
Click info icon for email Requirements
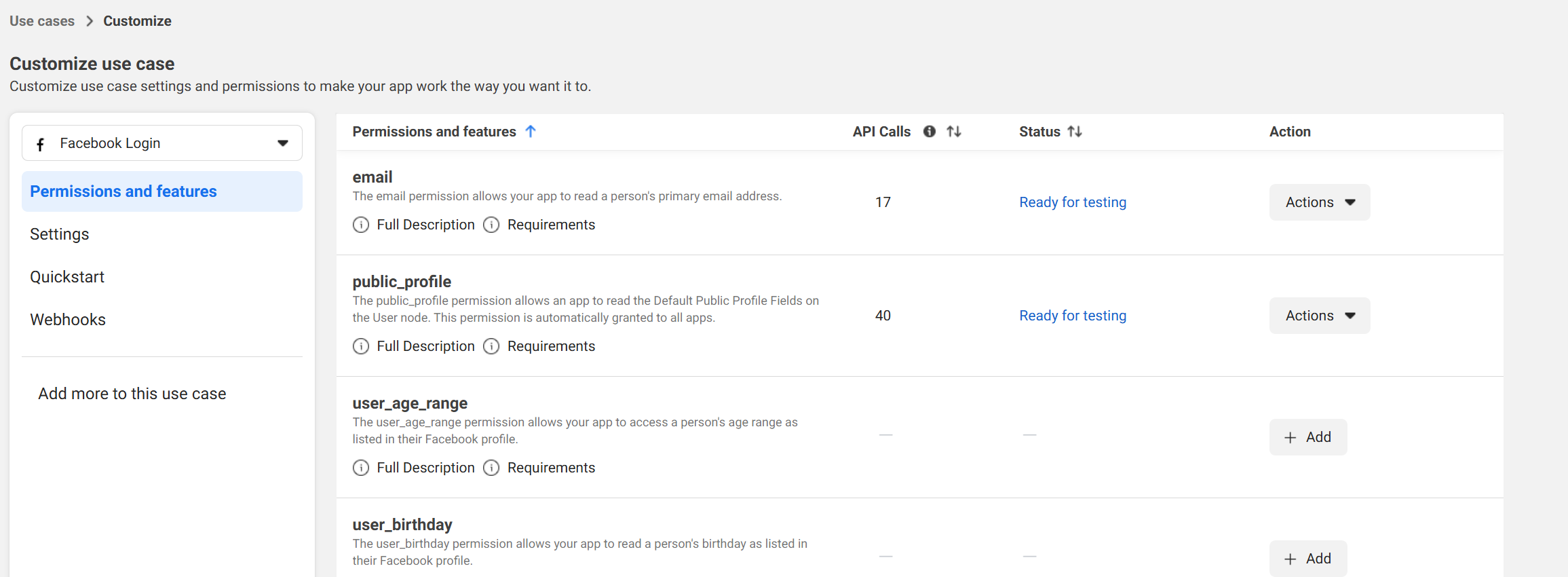(x=491, y=225)
